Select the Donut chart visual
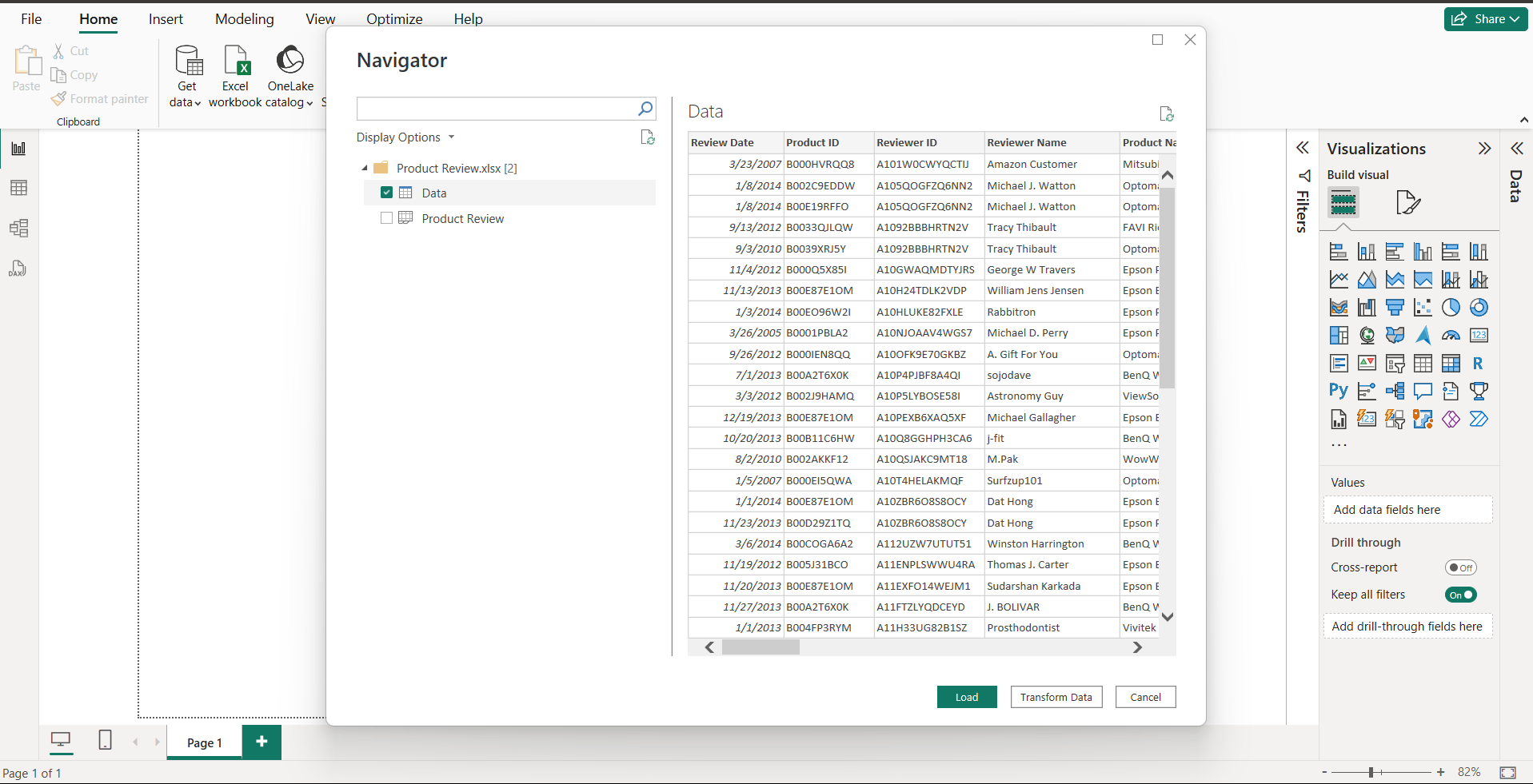 (1479, 308)
